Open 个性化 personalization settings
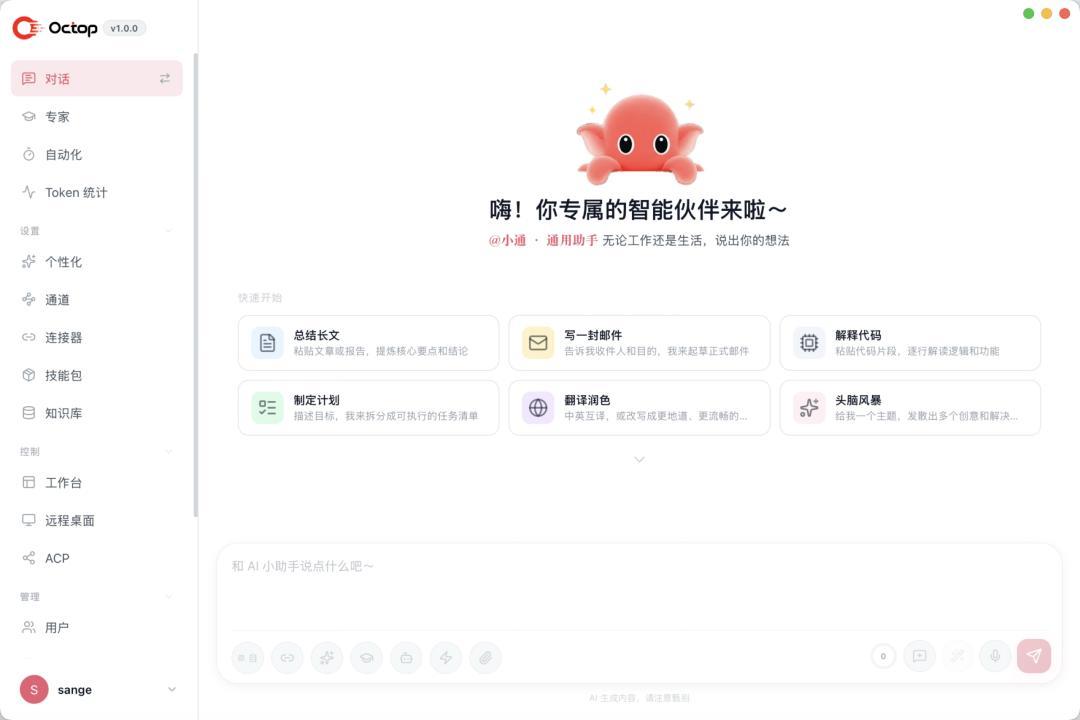 (96, 262)
